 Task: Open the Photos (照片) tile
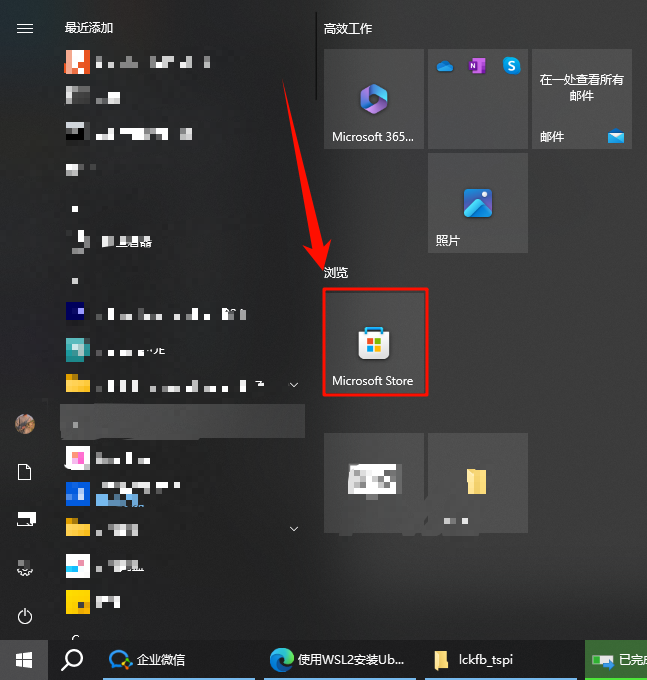(478, 203)
